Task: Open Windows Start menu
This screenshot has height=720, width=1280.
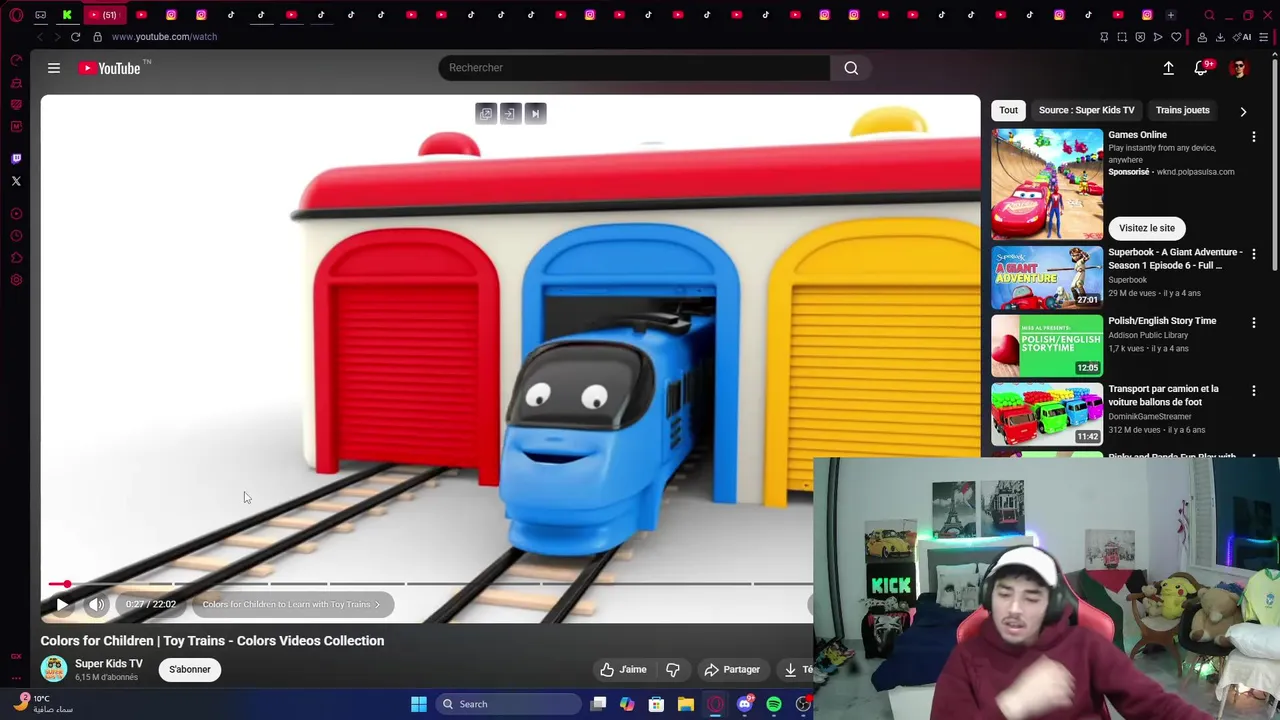Action: (419, 704)
